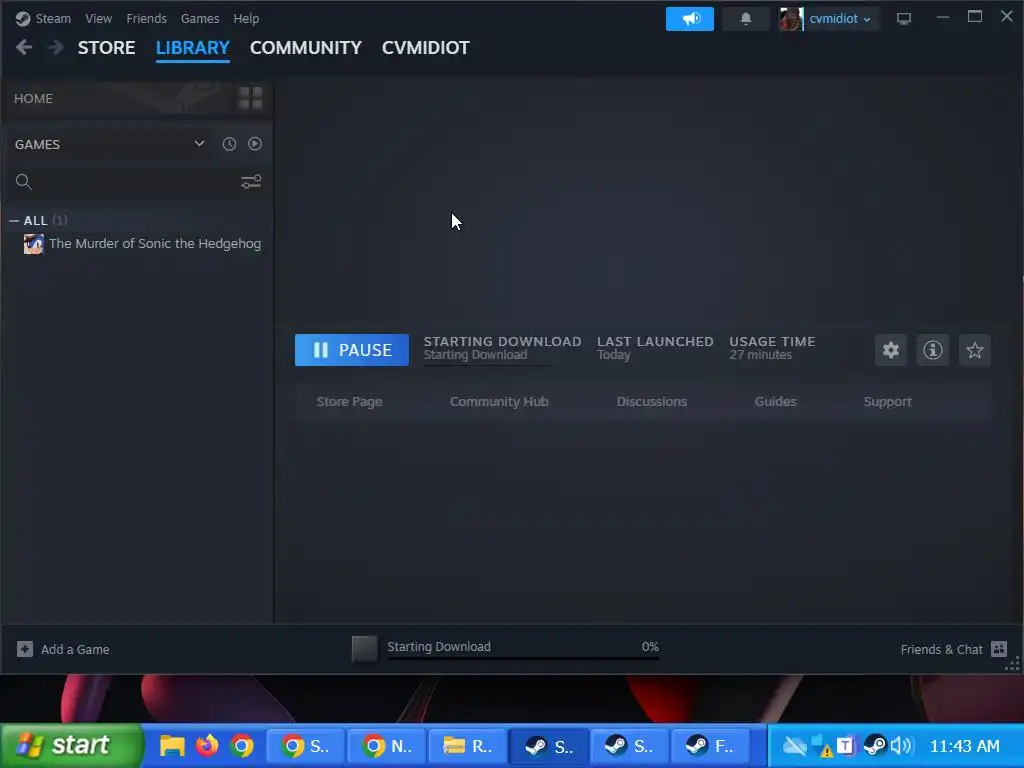Switch to Chrome window labeled N..
The height and width of the screenshot is (768, 1024).
coord(387,746)
